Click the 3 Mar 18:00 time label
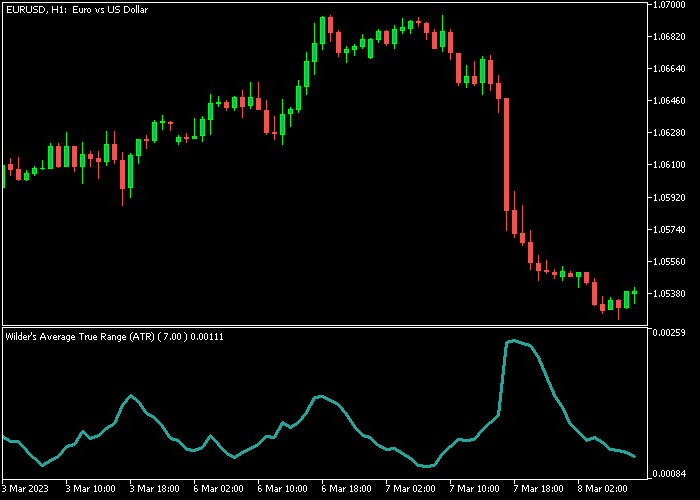700x500 pixels. click(x=154, y=489)
